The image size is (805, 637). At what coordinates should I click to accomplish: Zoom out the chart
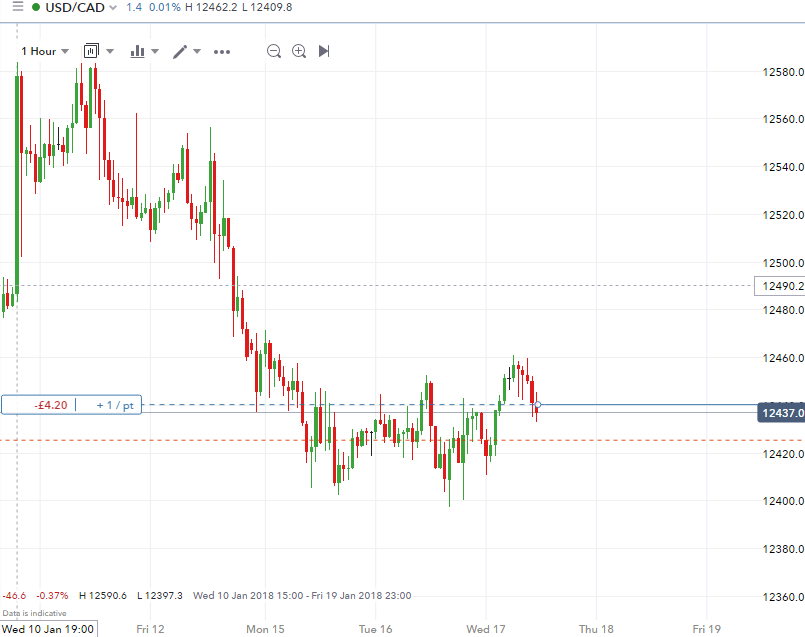tap(274, 51)
